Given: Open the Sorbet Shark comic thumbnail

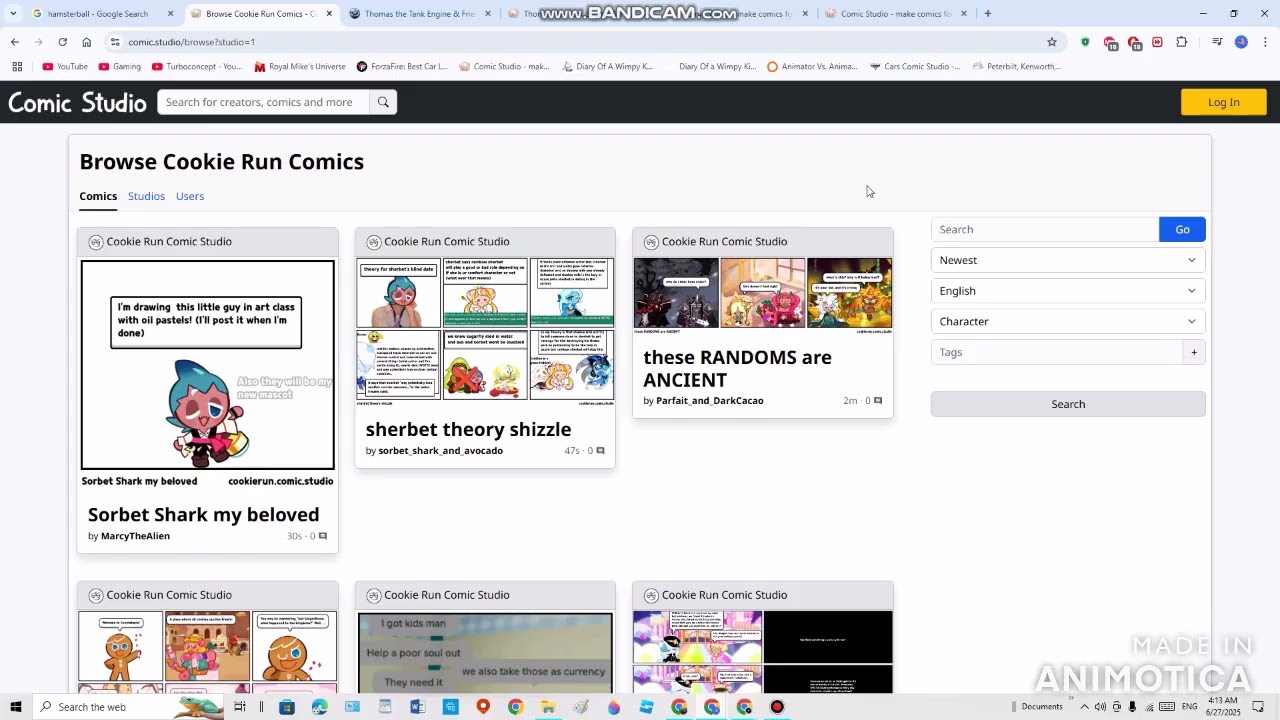Looking at the screenshot, I should (208, 374).
